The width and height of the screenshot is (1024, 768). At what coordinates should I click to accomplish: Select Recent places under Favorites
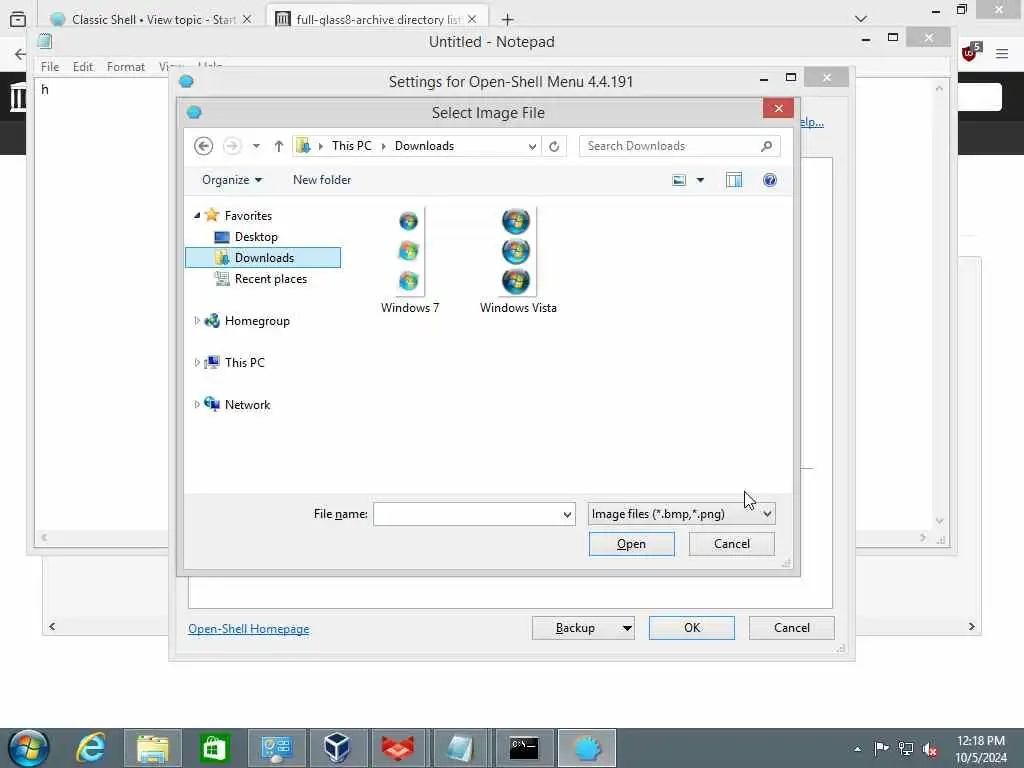(270, 279)
